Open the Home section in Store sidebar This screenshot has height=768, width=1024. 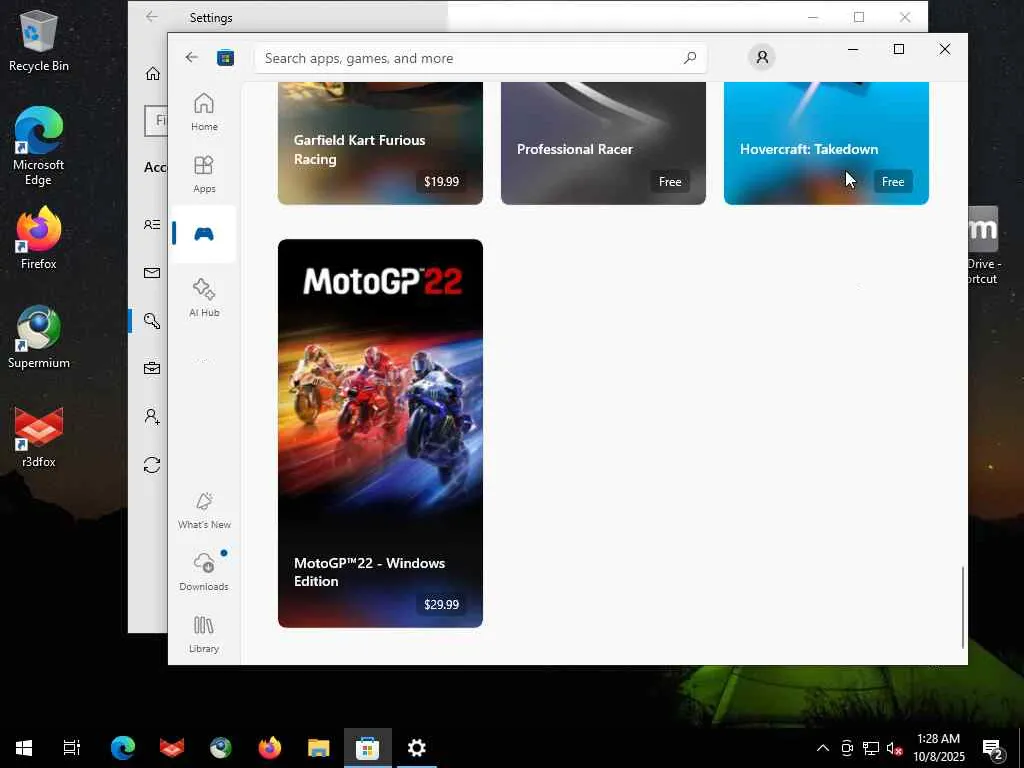[204, 112]
